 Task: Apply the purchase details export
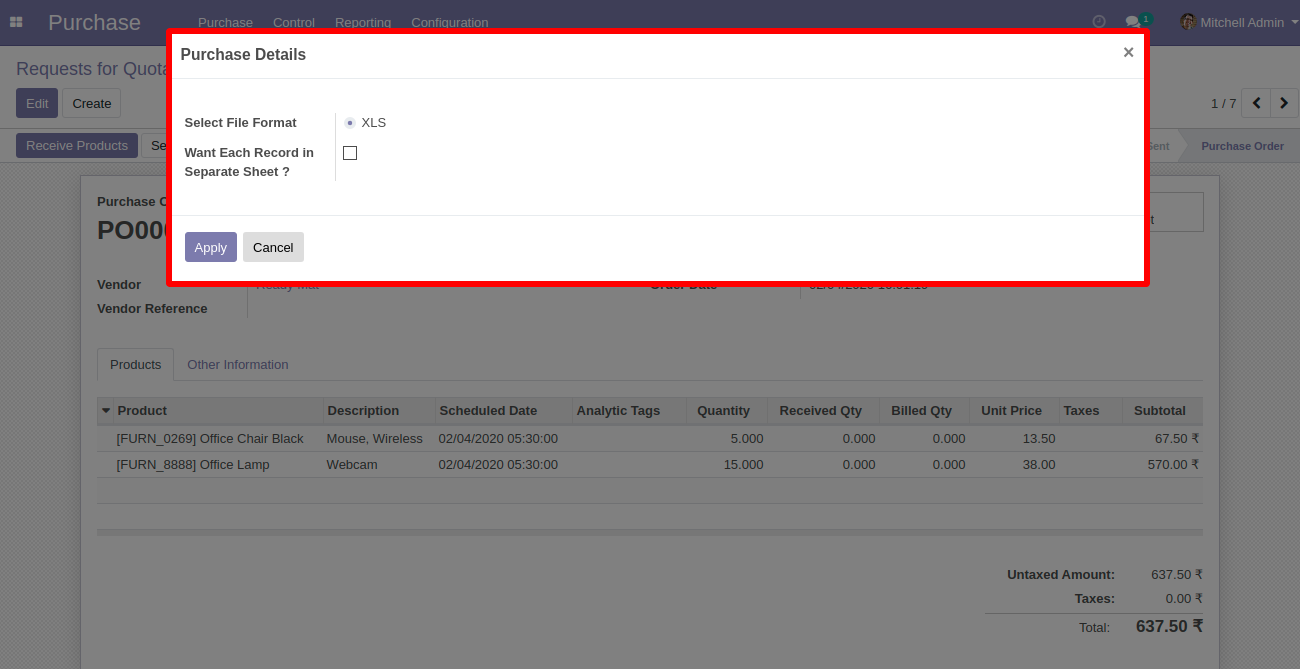tap(210, 247)
